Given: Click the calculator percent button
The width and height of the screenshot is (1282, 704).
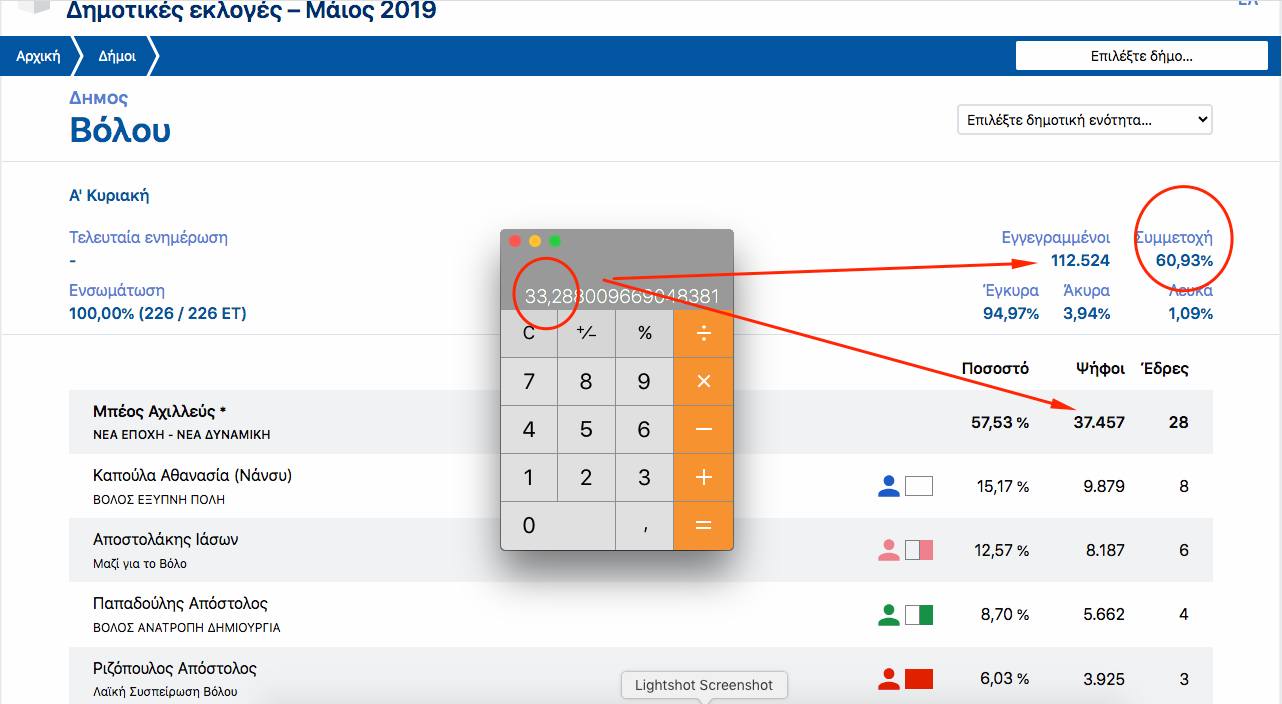Looking at the screenshot, I should coord(644,333).
